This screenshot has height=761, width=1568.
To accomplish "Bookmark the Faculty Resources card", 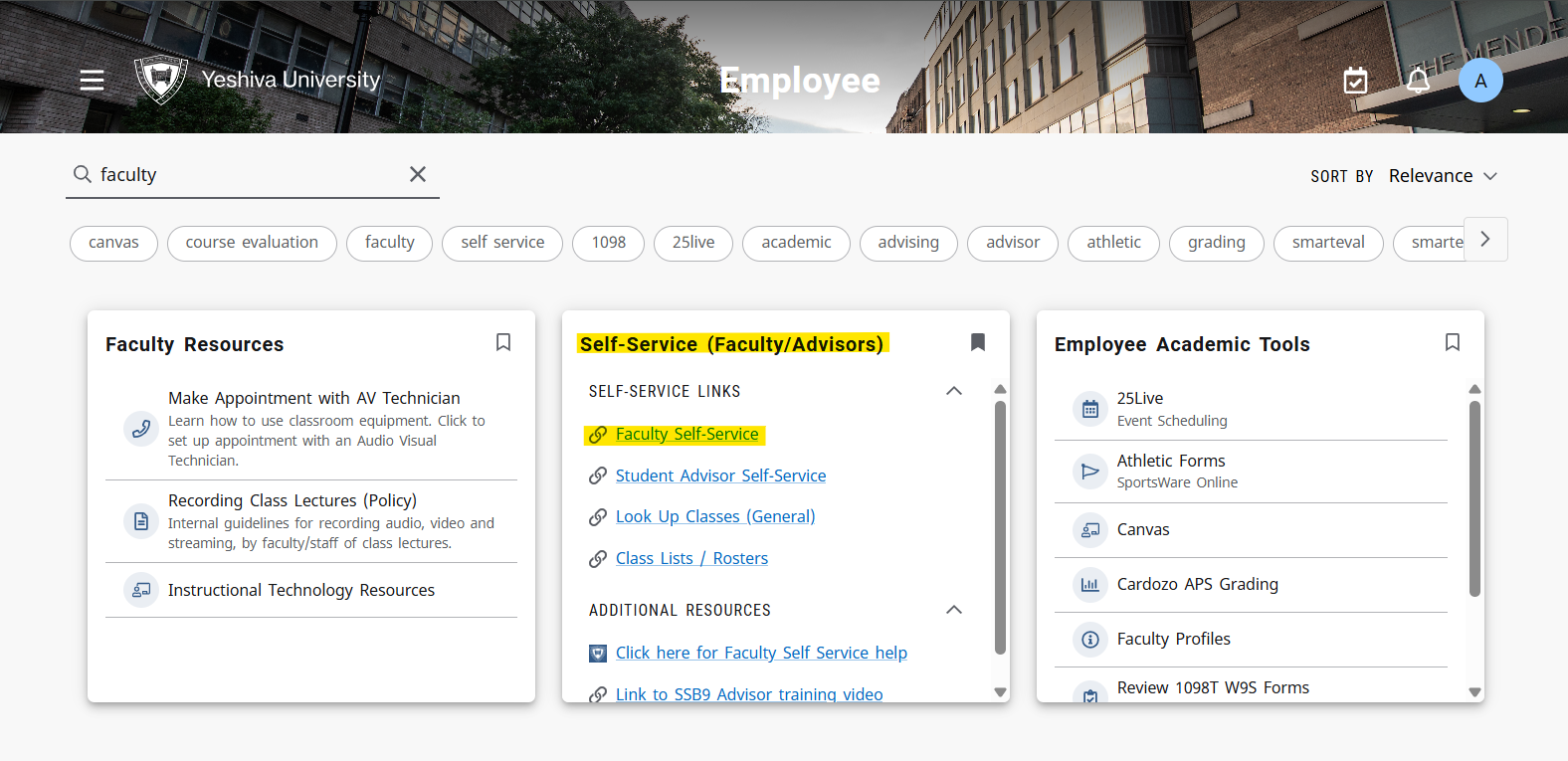I will (503, 342).
